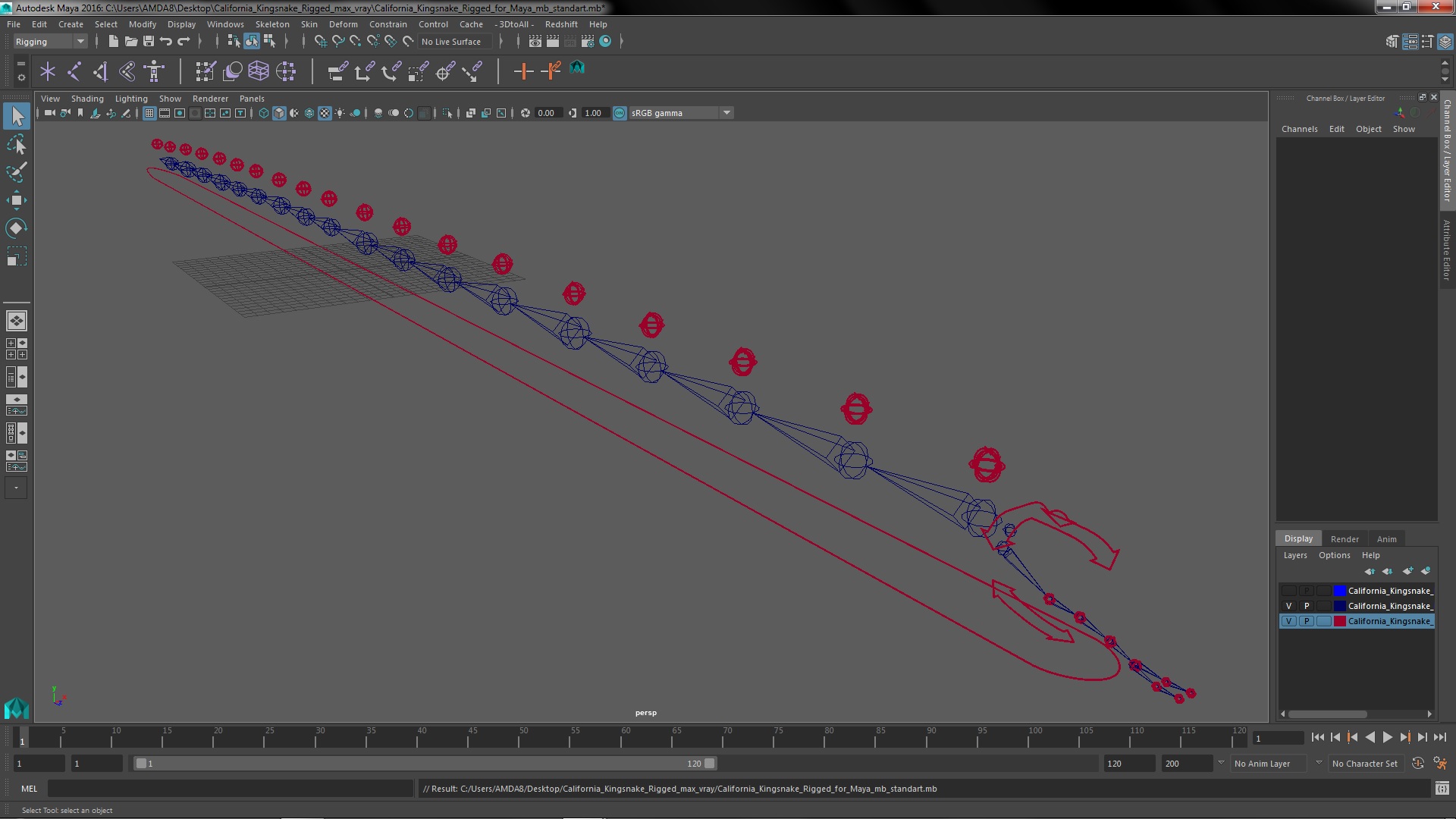Open the Constrain menu
This screenshot has width=1456, height=819.
[x=388, y=24]
